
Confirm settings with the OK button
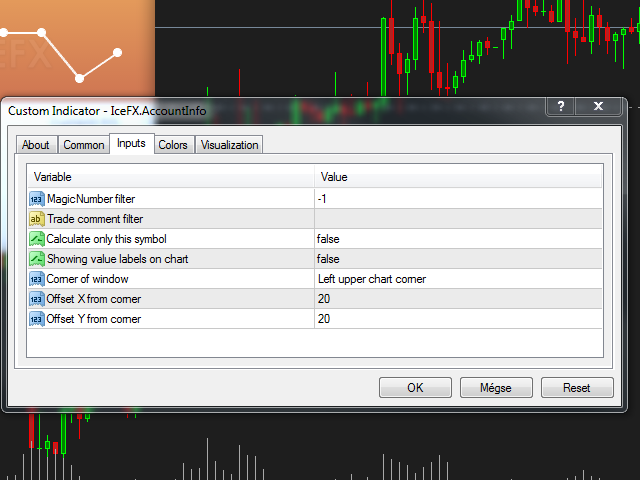[415, 387]
